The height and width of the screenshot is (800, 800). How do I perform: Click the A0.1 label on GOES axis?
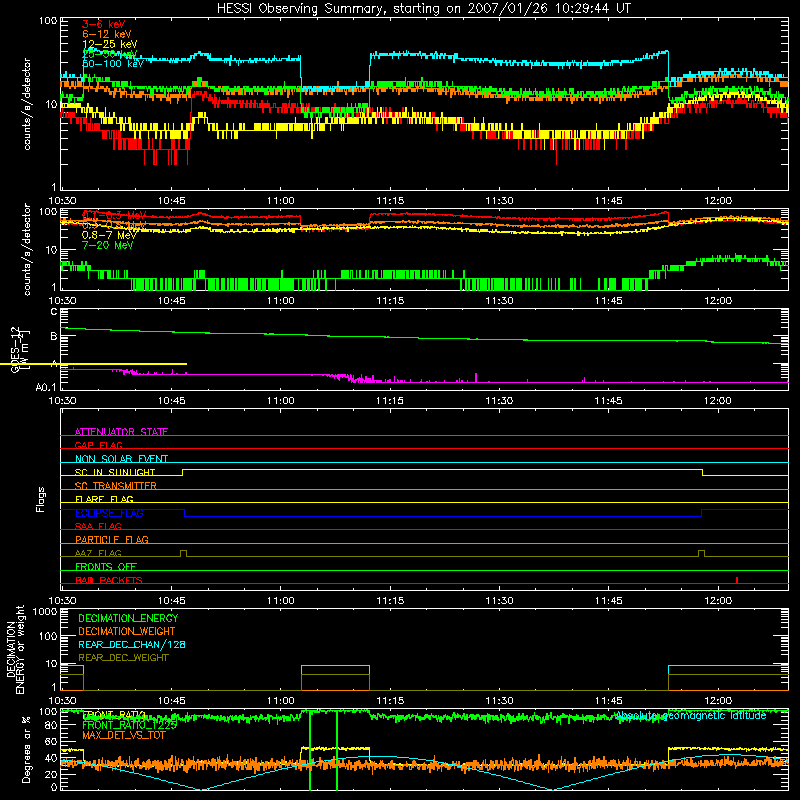tap(46, 387)
